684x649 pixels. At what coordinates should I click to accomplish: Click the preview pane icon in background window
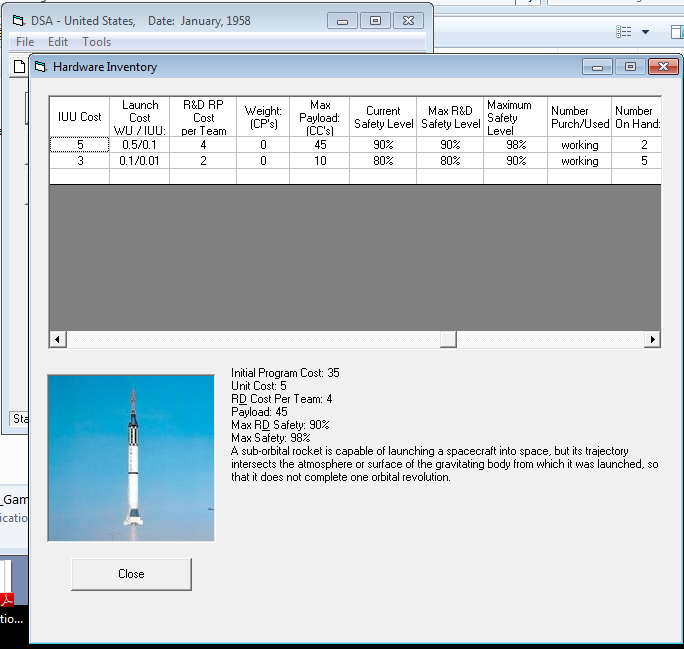click(x=677, y=32)
